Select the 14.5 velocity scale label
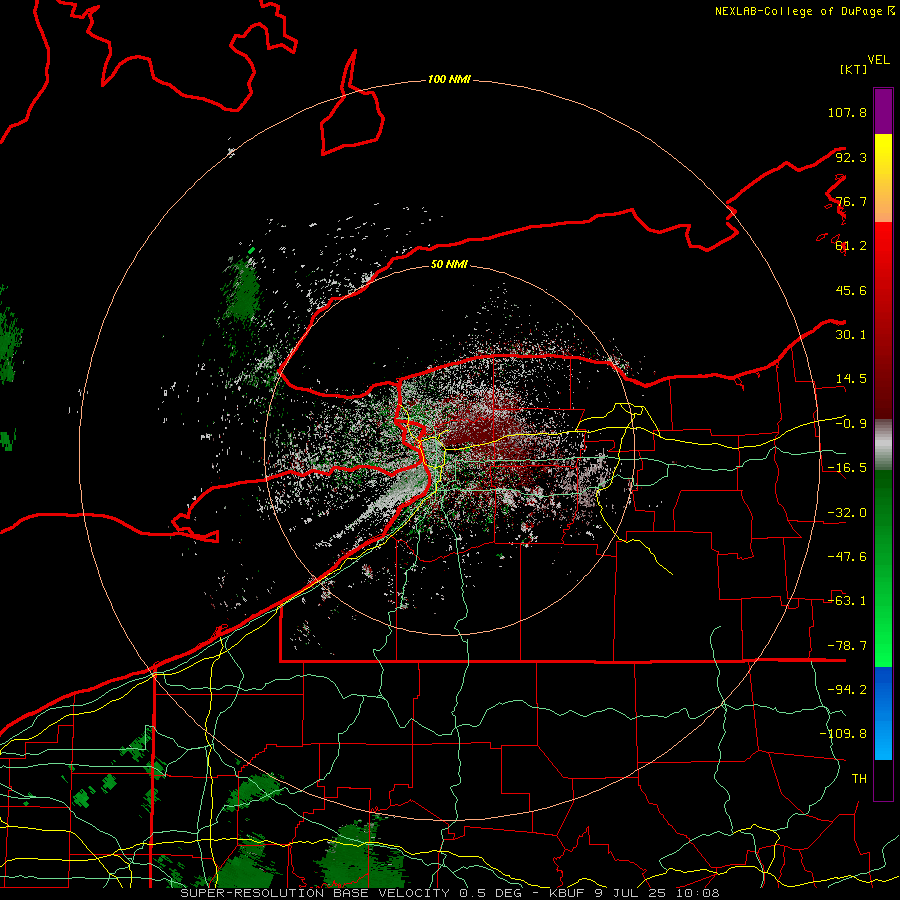The image size is (900, 900). (851, 379)
